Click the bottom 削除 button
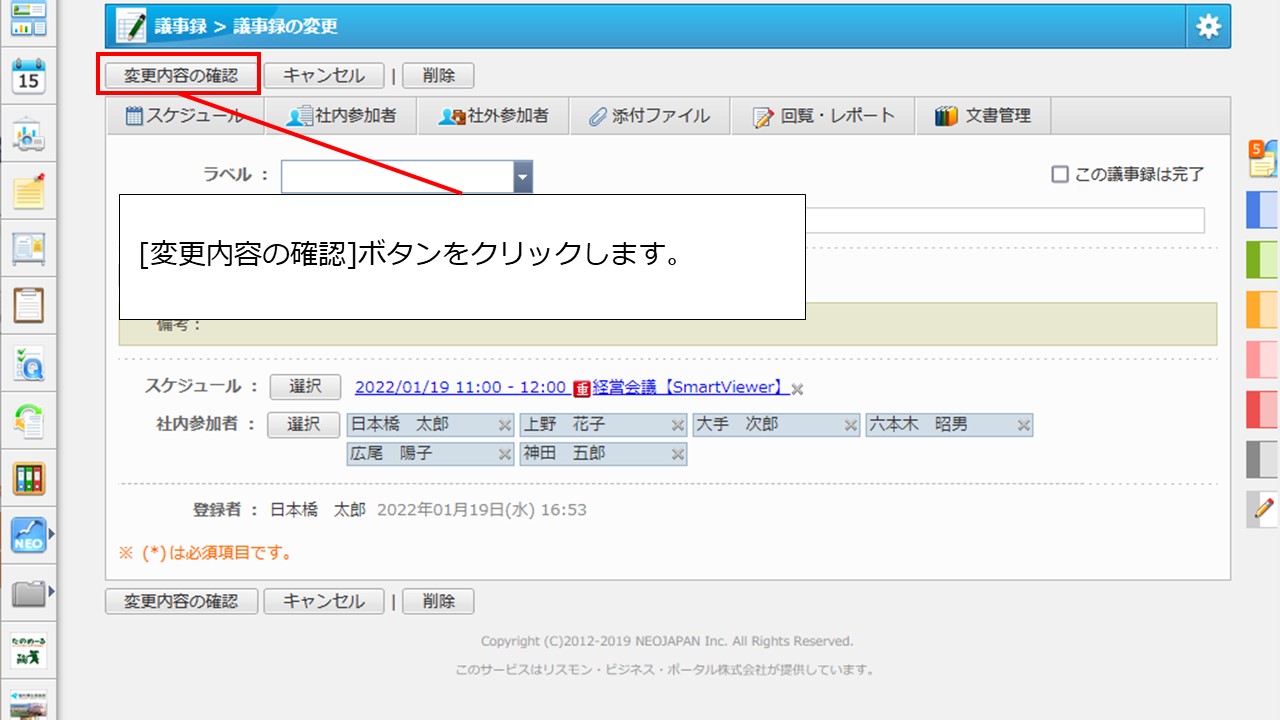 pyautogui.click(x=438, y=601)
